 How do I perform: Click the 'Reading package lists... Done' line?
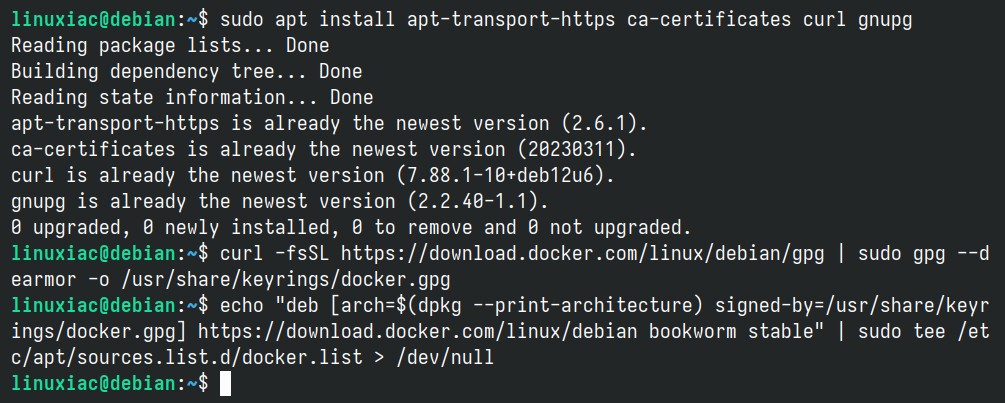(x=170, y=45)
